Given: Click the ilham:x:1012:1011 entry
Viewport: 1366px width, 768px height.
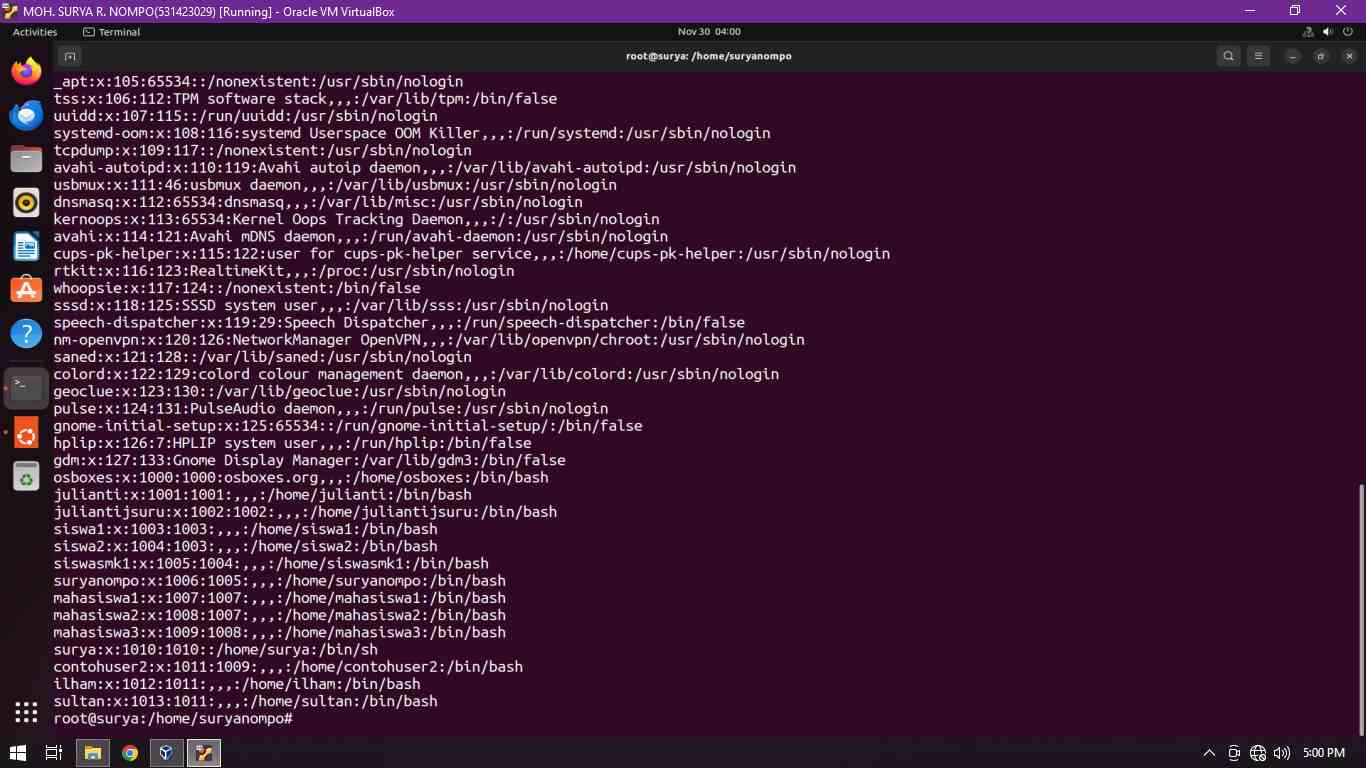Looking at the screenshot, I should 237,684.
